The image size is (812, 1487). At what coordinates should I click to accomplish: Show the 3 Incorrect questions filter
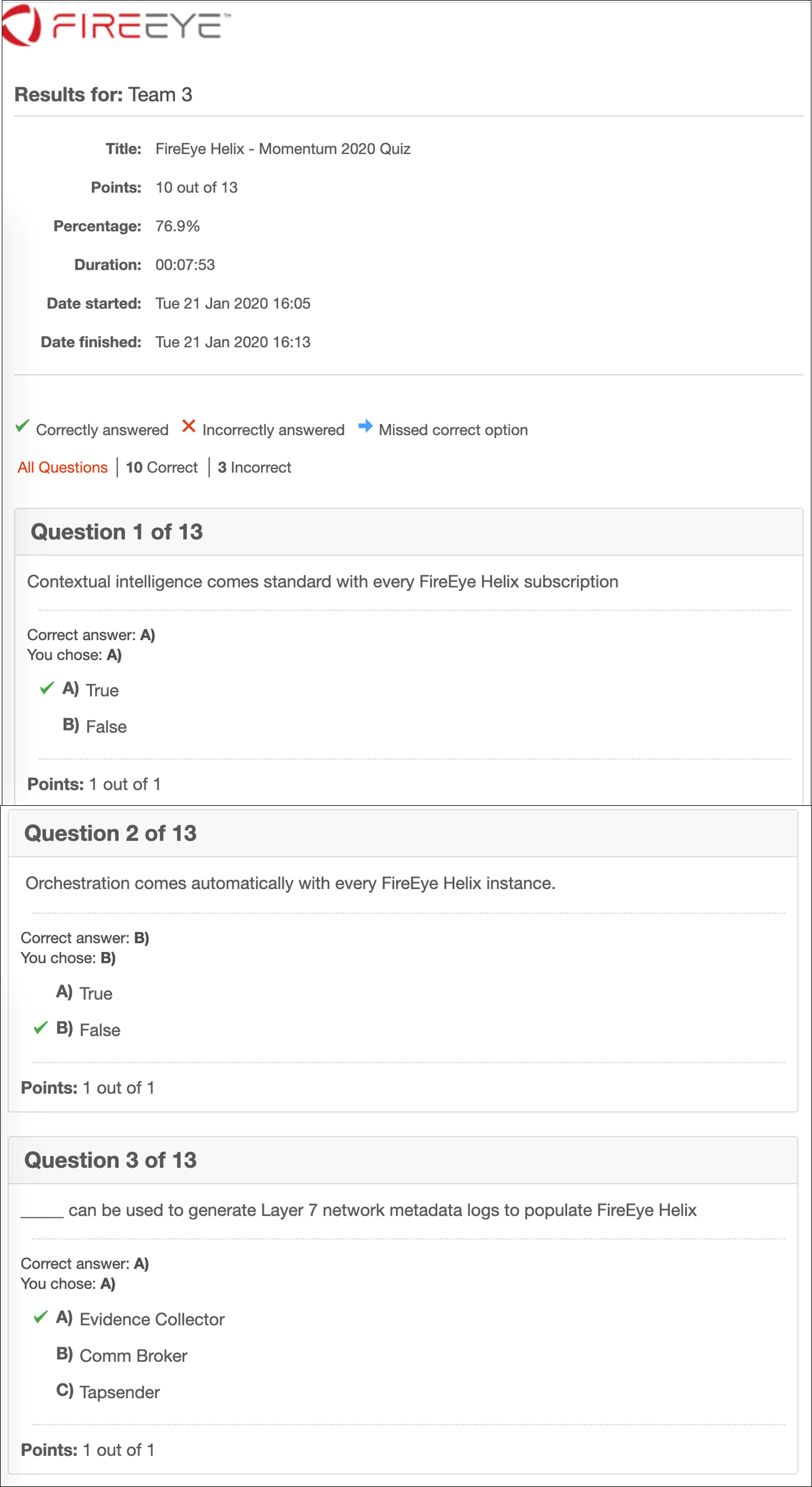[x=254, y=467]
